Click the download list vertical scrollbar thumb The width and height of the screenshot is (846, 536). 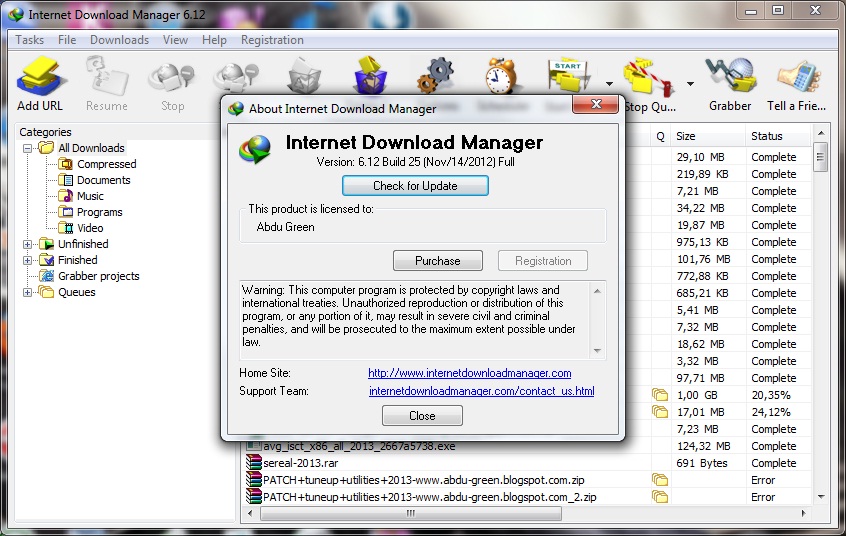820,157
